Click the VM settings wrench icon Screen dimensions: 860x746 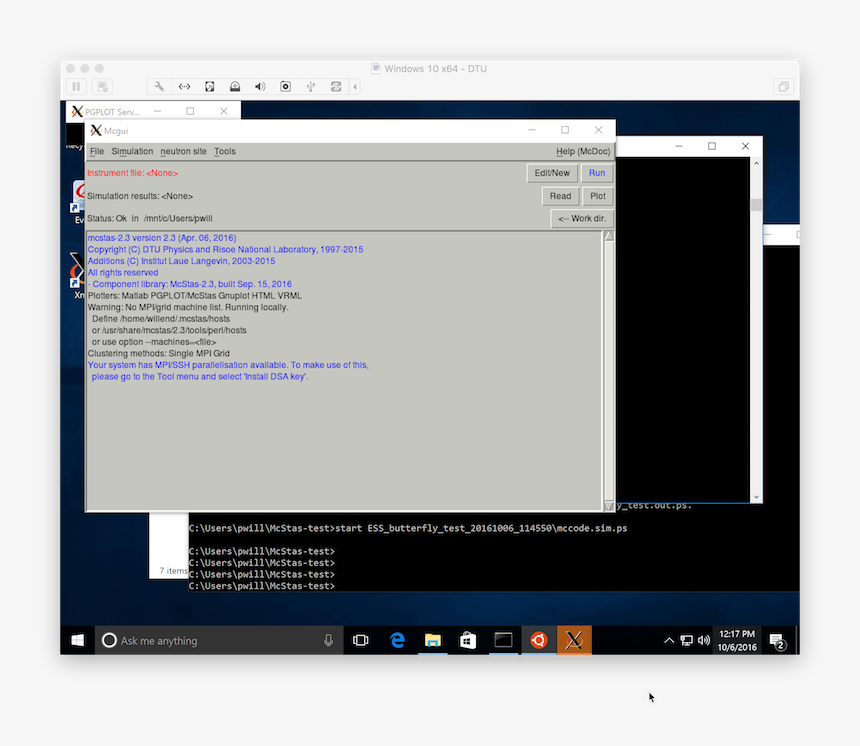[160, 87]
